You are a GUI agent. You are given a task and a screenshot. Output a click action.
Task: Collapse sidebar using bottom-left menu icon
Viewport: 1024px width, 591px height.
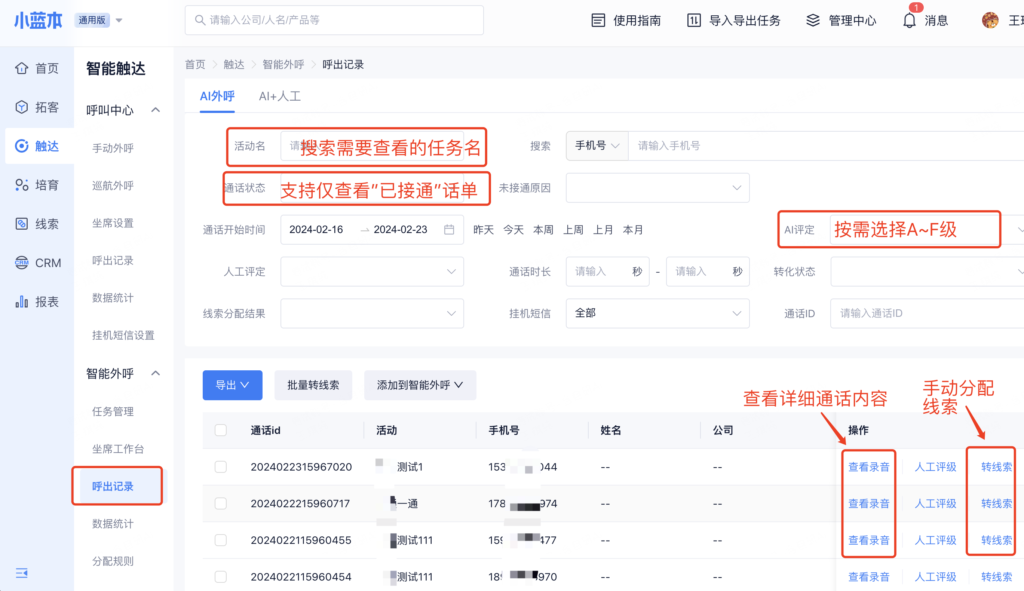[x=22, y=572]
